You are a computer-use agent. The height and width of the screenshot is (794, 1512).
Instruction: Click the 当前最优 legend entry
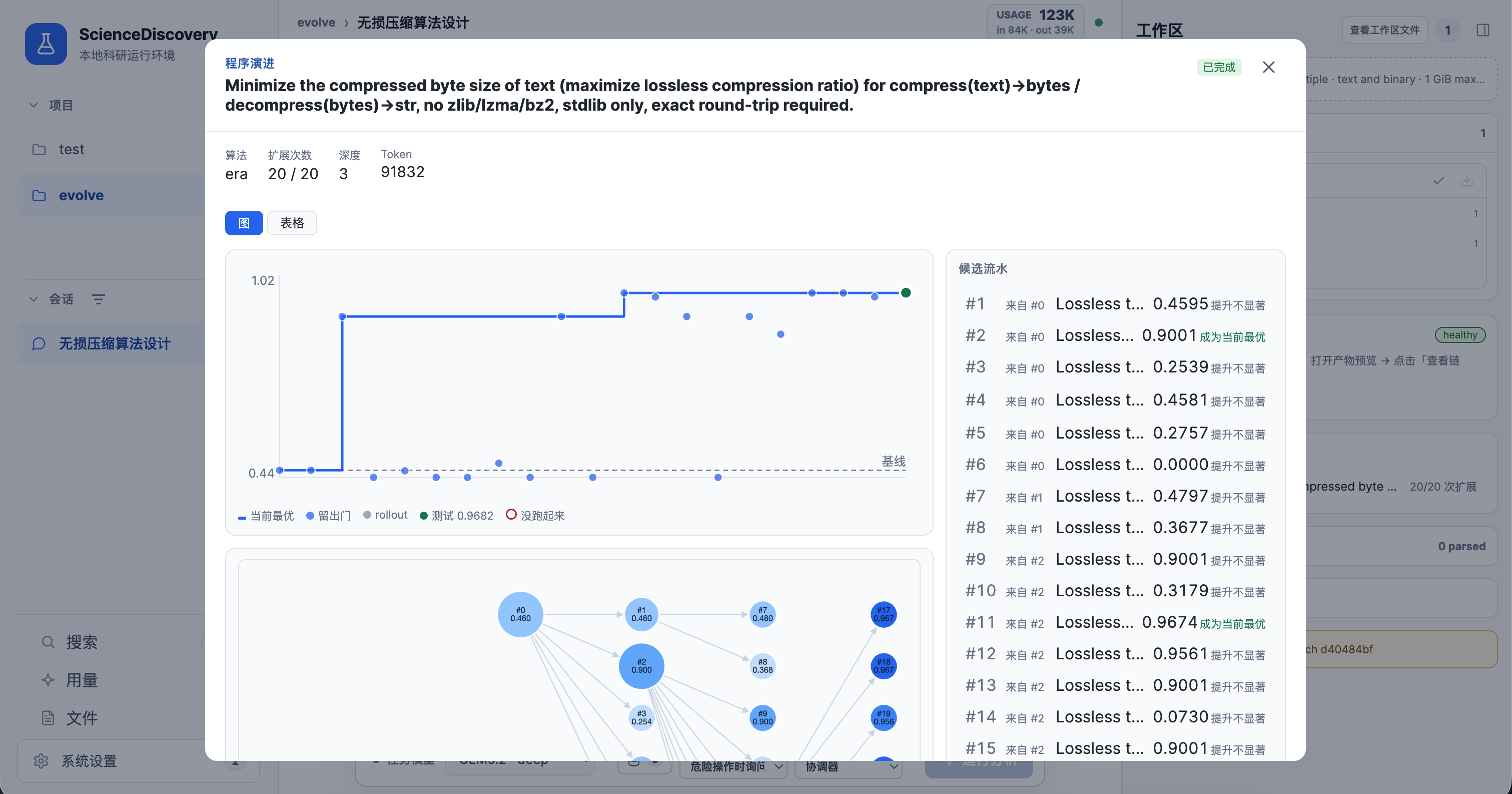[266, 516]
